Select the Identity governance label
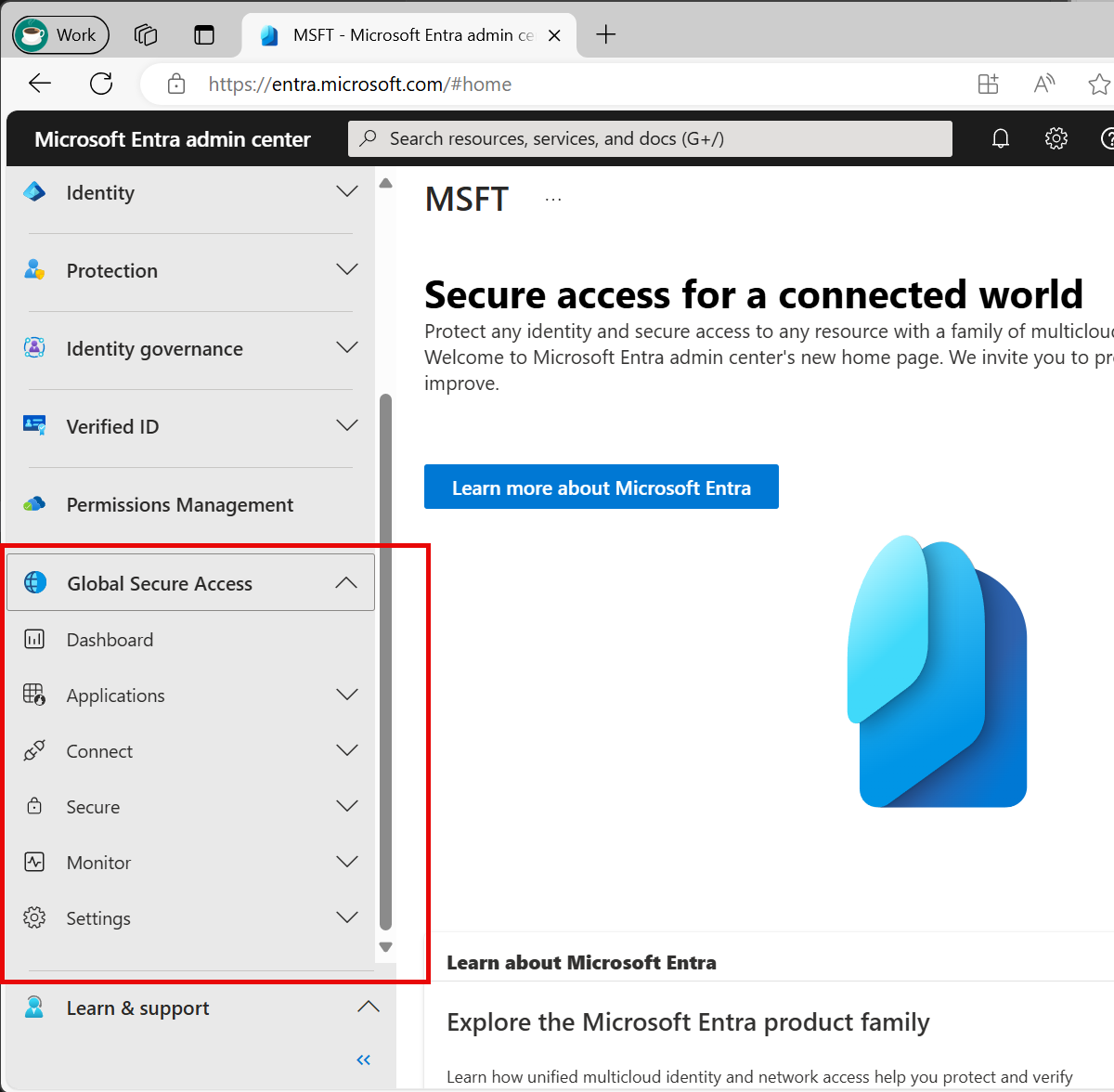This screenshot has height=1092, width=1114. [x=155, y=349]
